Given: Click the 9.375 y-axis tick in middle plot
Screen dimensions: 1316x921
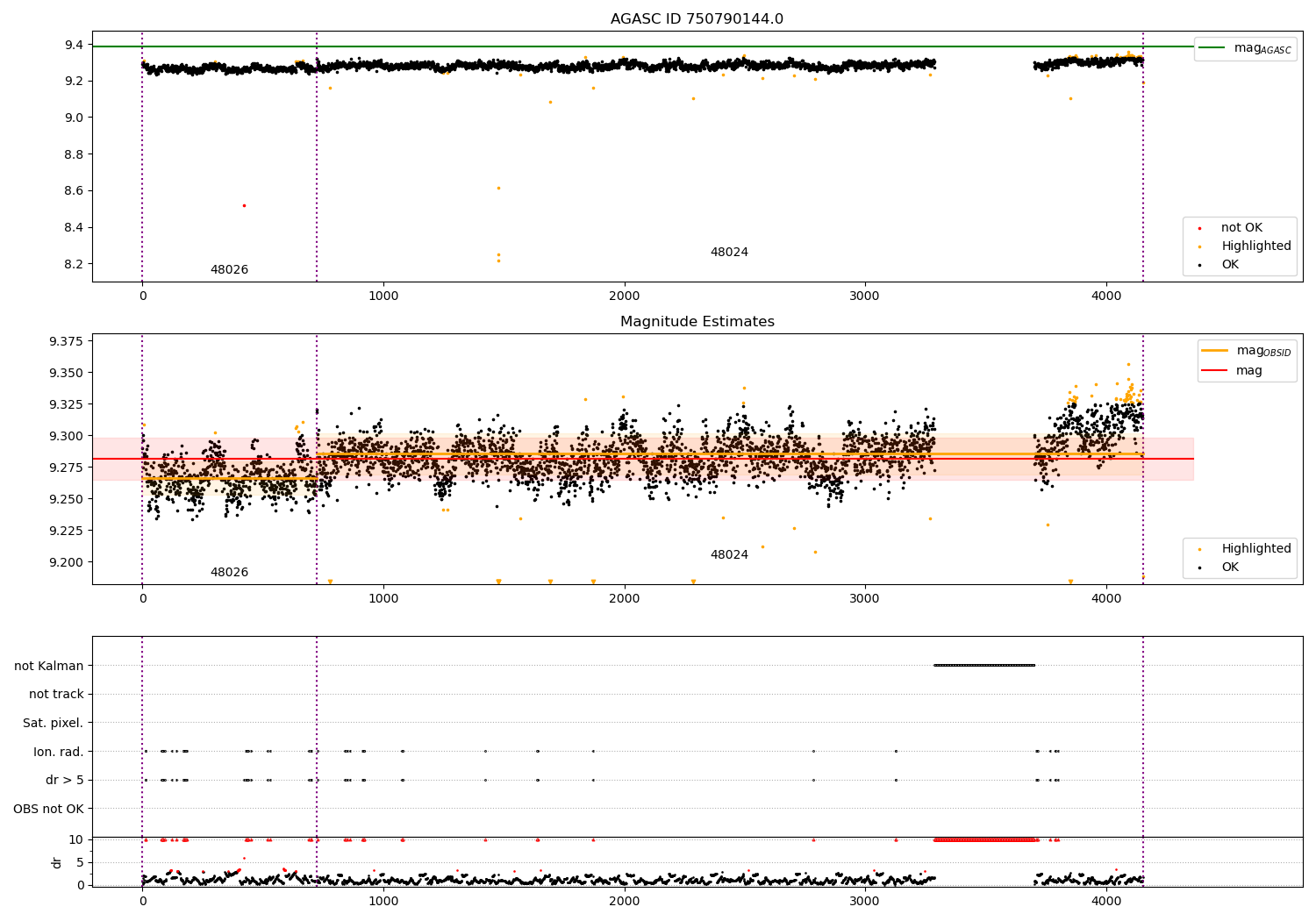Looking at the screenshot, I should point(67,341).
